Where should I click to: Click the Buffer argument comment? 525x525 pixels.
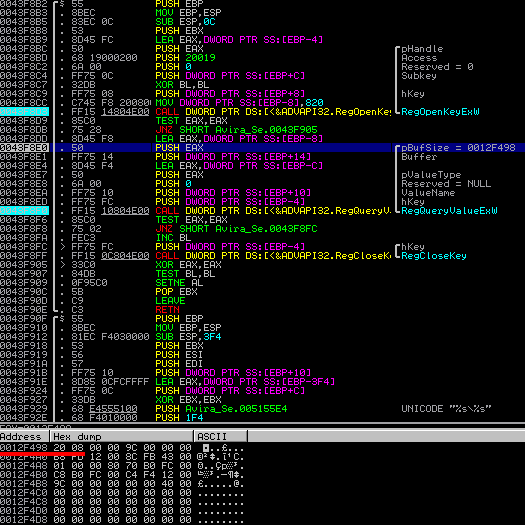coord(419,157)
